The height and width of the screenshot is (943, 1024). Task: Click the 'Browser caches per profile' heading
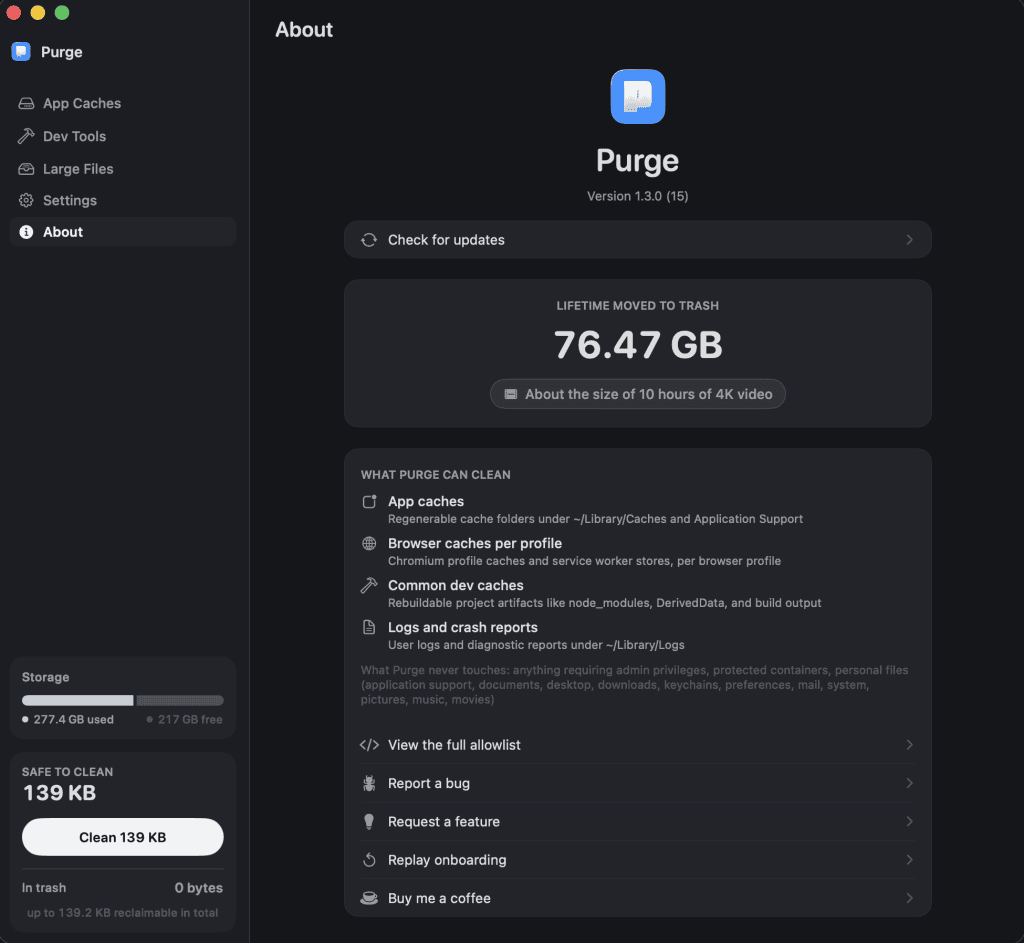coord(475,543)
